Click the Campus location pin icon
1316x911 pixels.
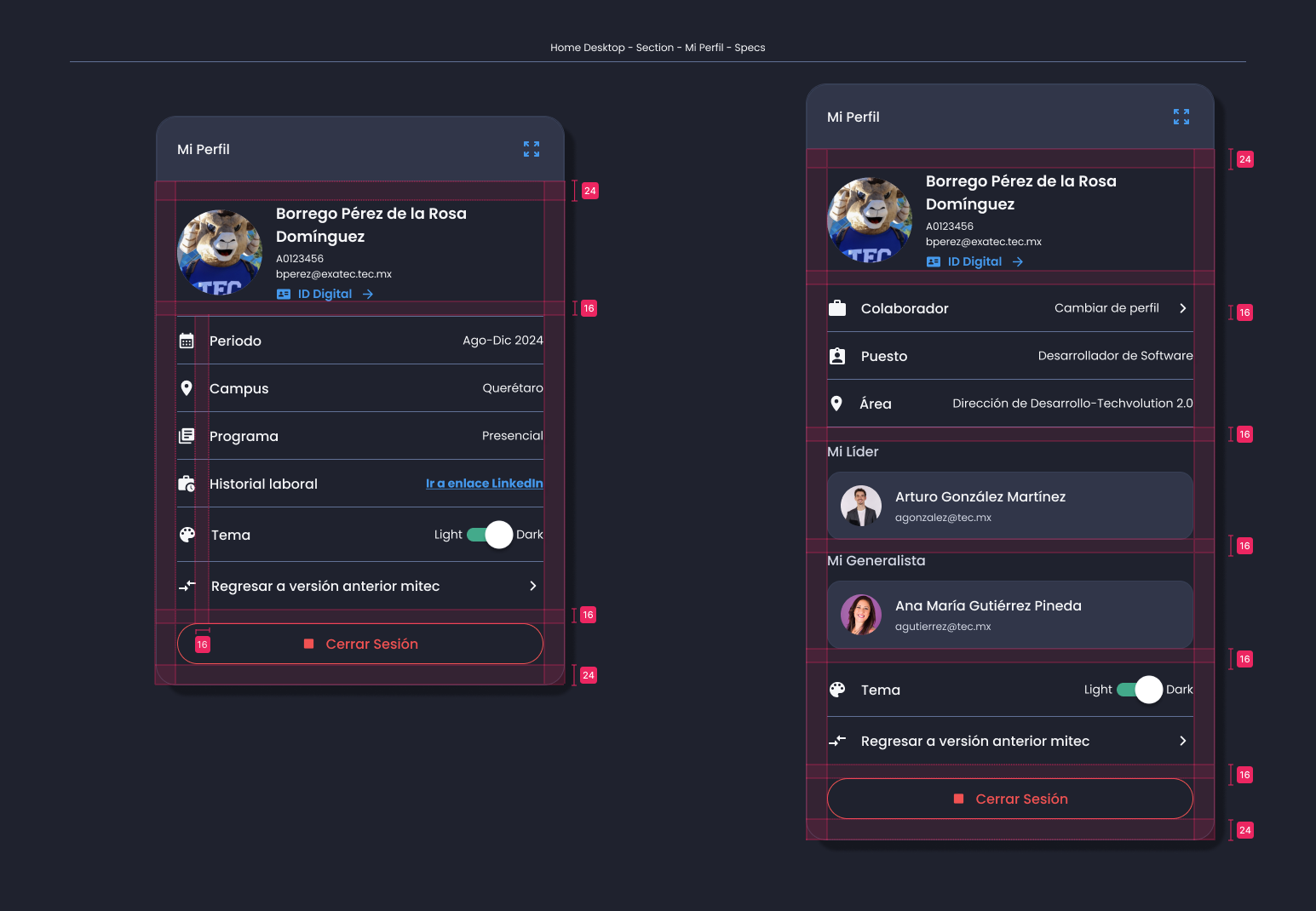(187, 388)
